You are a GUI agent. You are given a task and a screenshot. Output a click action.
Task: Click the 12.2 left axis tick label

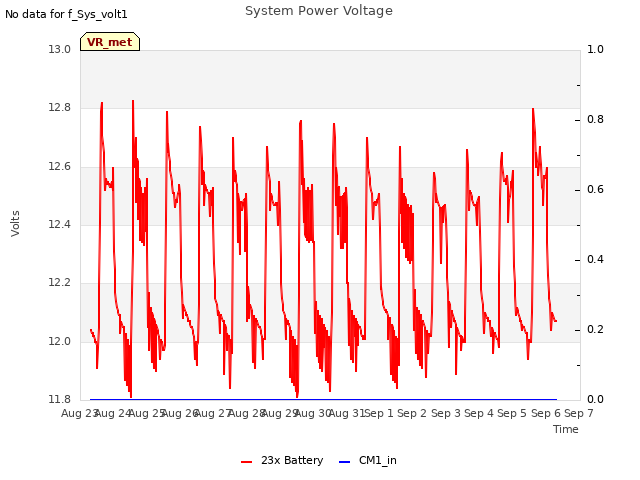[x=60, y=282]
